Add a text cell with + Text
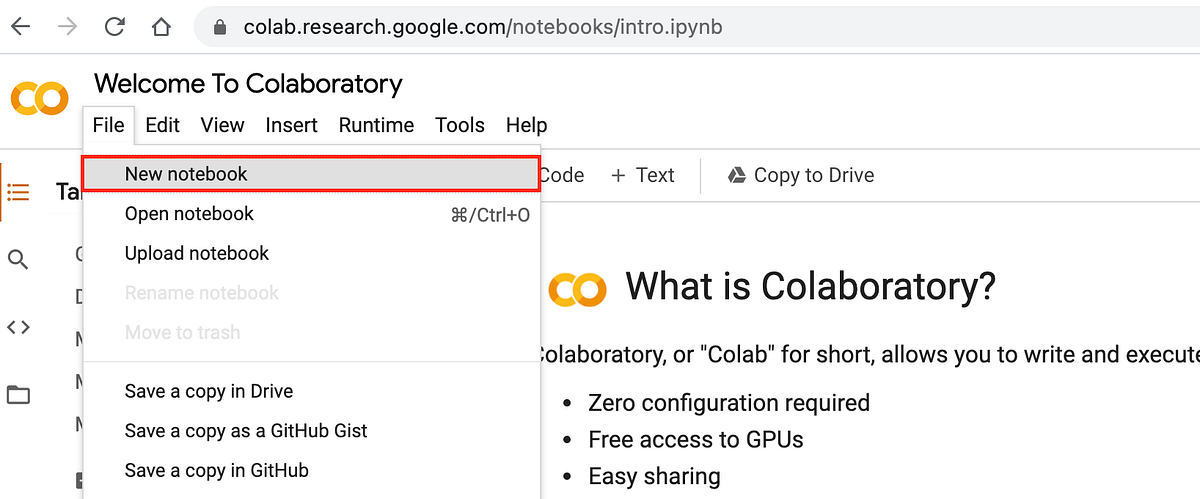Image resolution: width=1200 pixels, height=499 pixels. click(x=643, y=175)
